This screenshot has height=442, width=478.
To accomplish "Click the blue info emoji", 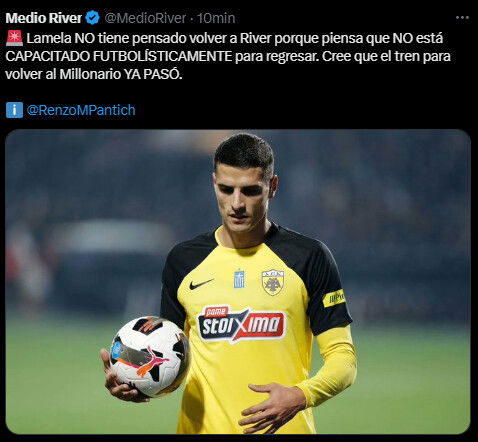I will pos(14,110).
